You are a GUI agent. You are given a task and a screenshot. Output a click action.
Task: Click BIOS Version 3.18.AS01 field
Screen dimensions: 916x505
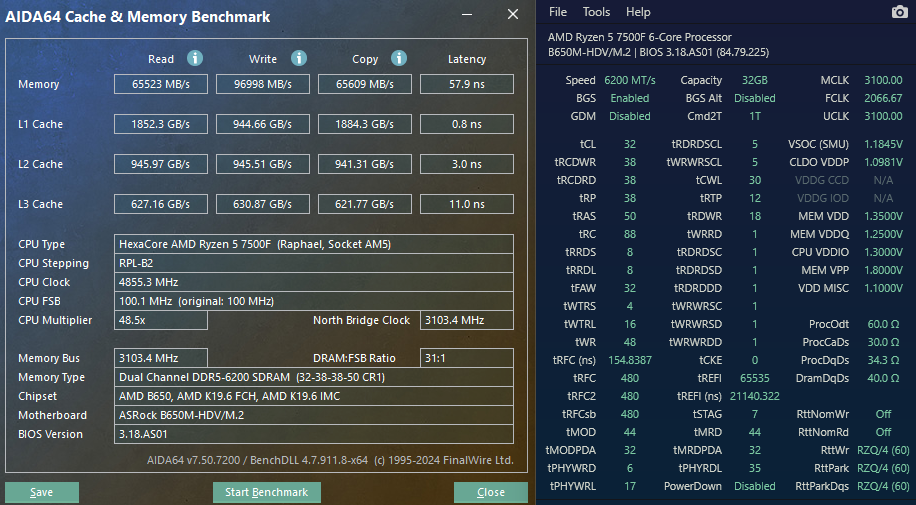(314, 434)
